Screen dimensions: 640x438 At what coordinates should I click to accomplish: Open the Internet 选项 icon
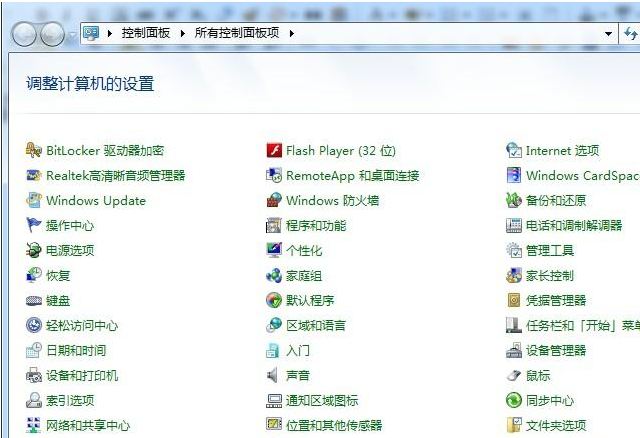(x=514, y=150)
